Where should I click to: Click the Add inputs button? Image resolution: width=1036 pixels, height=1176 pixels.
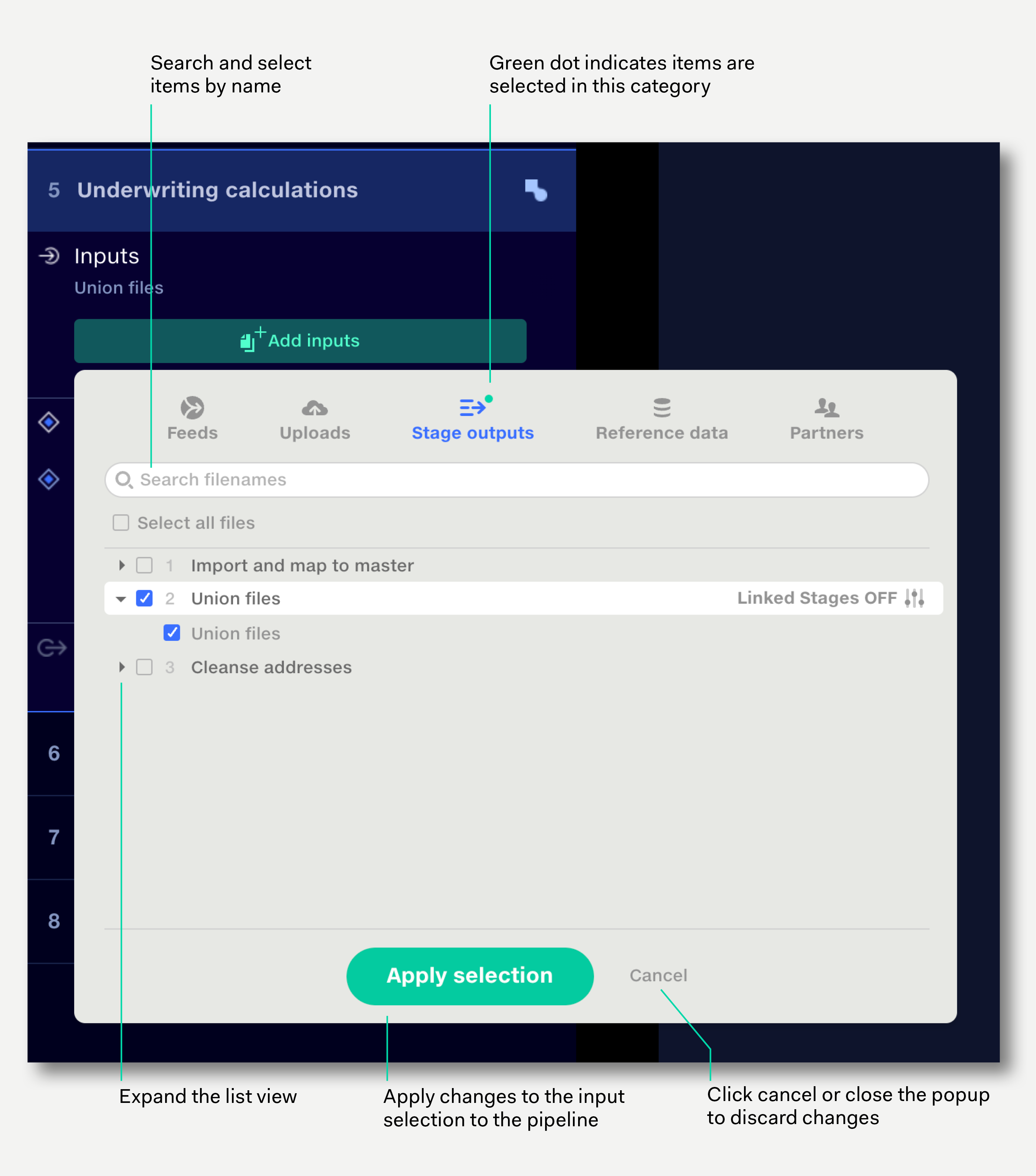[300, 341]
